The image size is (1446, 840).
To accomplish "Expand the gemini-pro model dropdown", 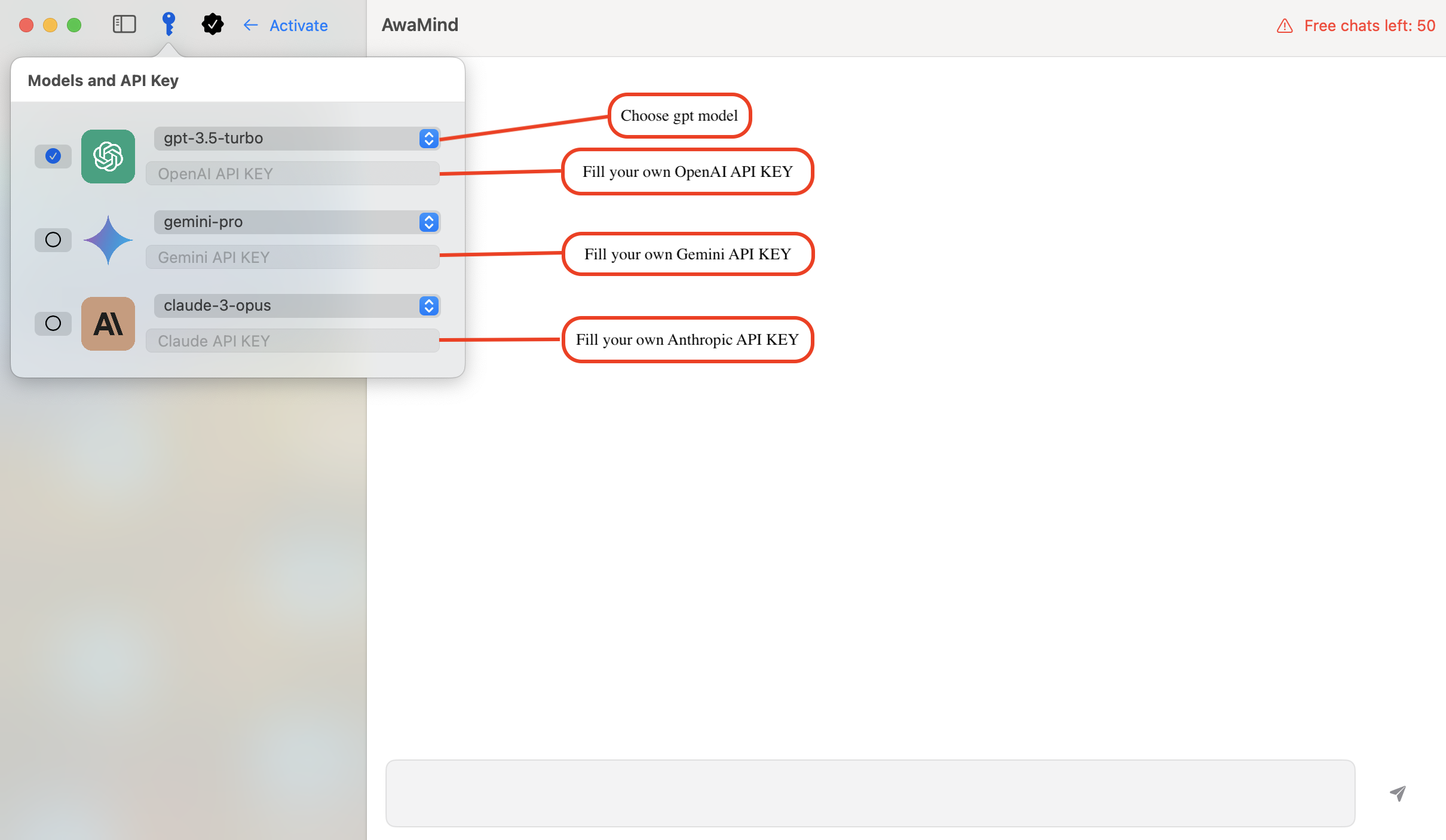I will pos(428,221).
